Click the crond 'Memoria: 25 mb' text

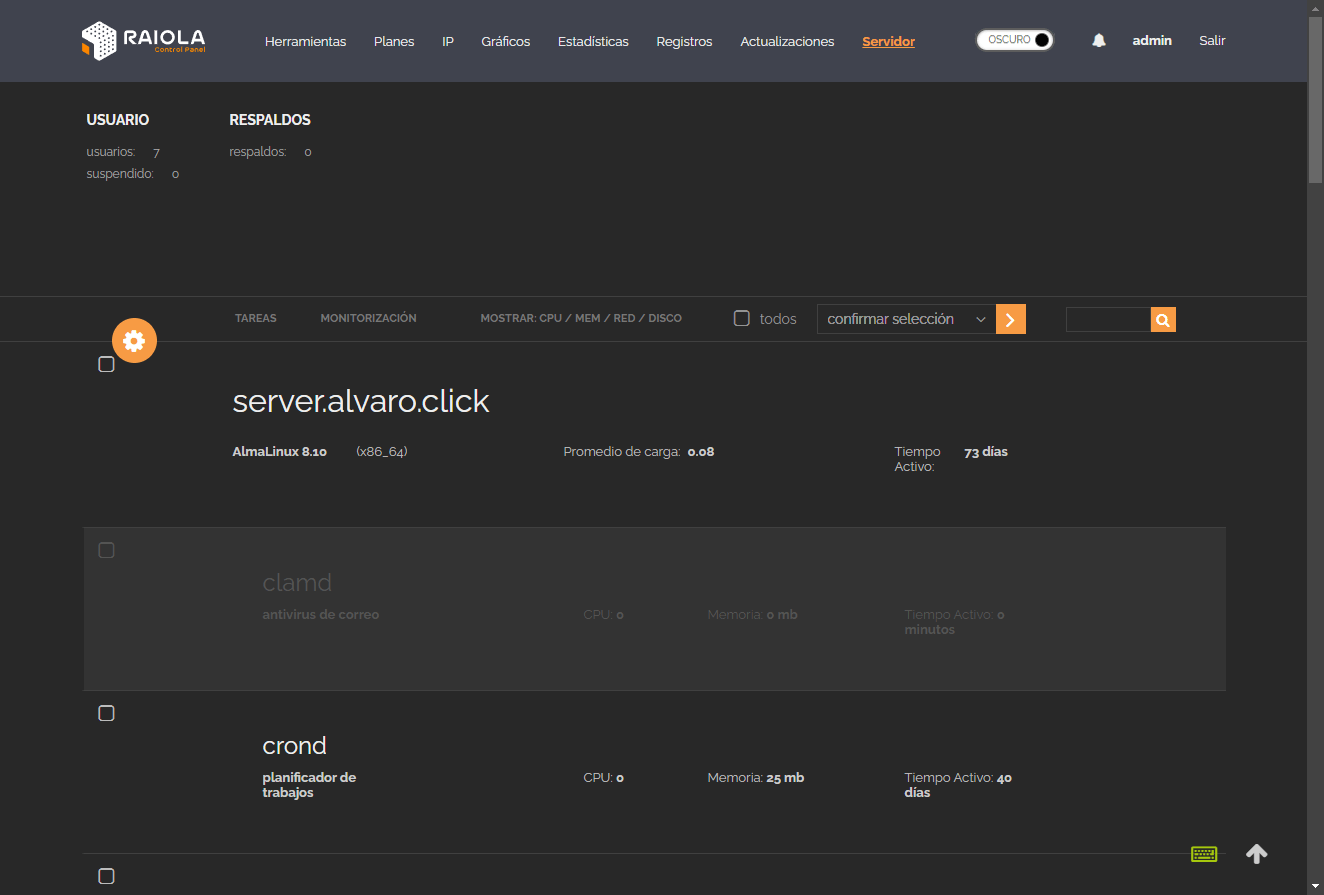pyautogui.click(x=756, y=778)
